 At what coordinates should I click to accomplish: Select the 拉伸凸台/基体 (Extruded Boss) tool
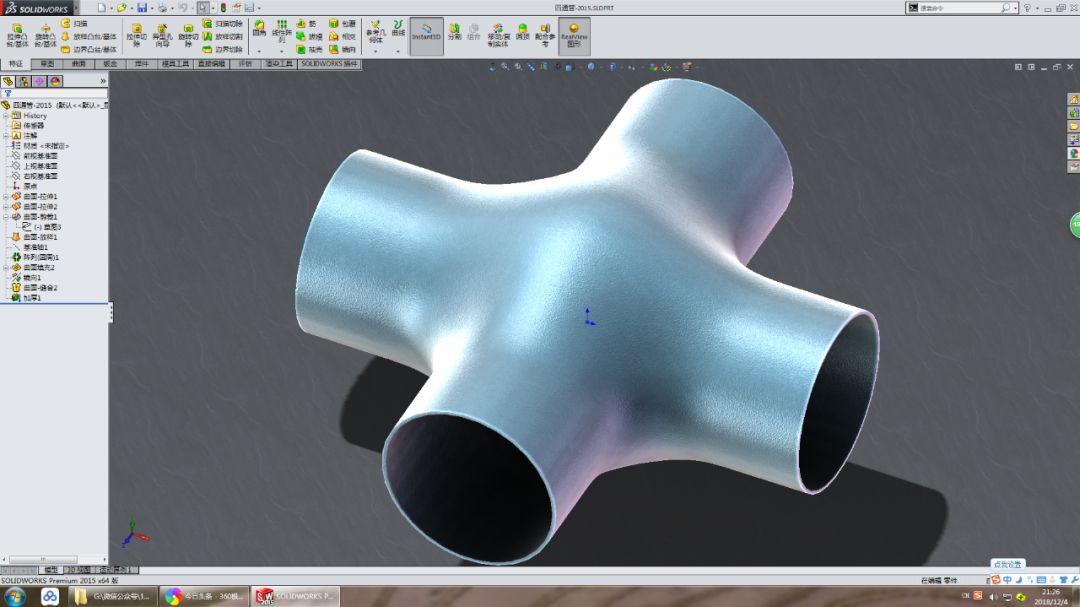point(17,33)
